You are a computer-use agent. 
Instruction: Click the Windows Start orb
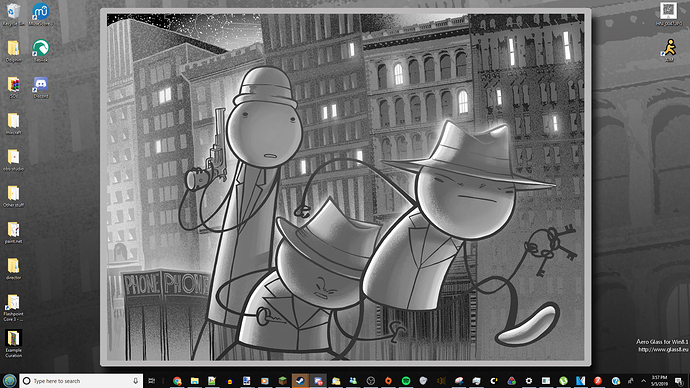(x=9, y=381)
